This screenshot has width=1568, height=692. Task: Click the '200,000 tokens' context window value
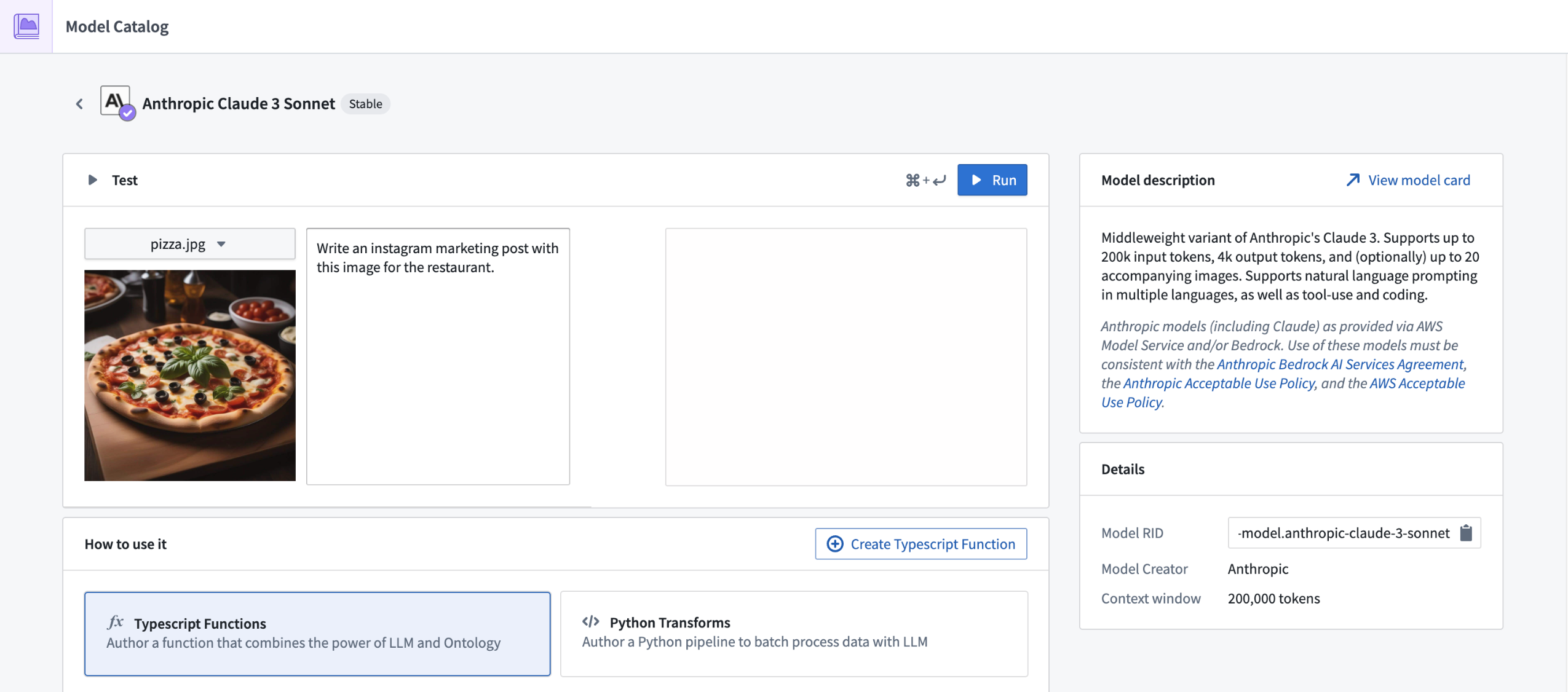pos(1273,599)
